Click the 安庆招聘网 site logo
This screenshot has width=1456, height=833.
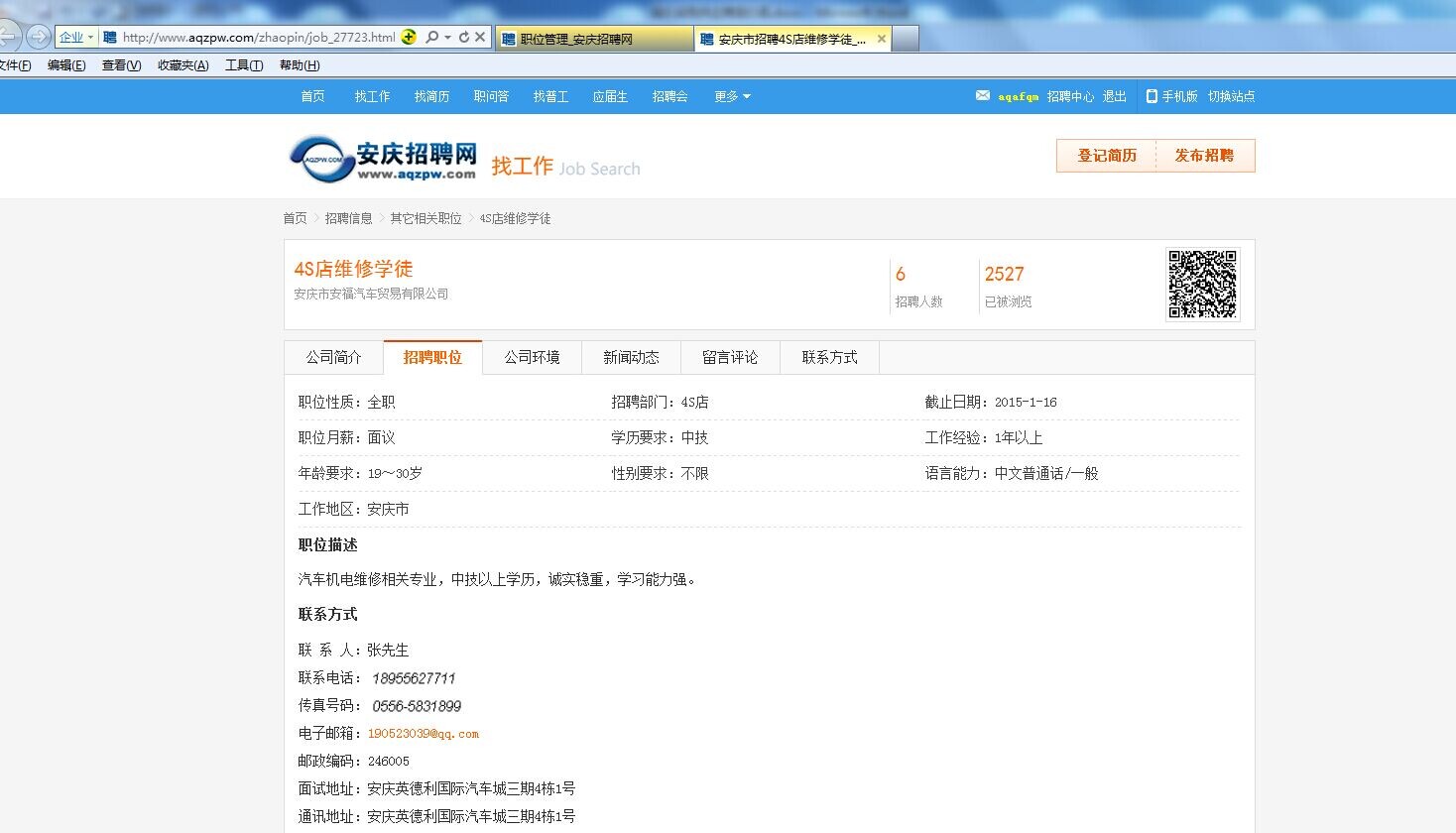coord(383,159)
